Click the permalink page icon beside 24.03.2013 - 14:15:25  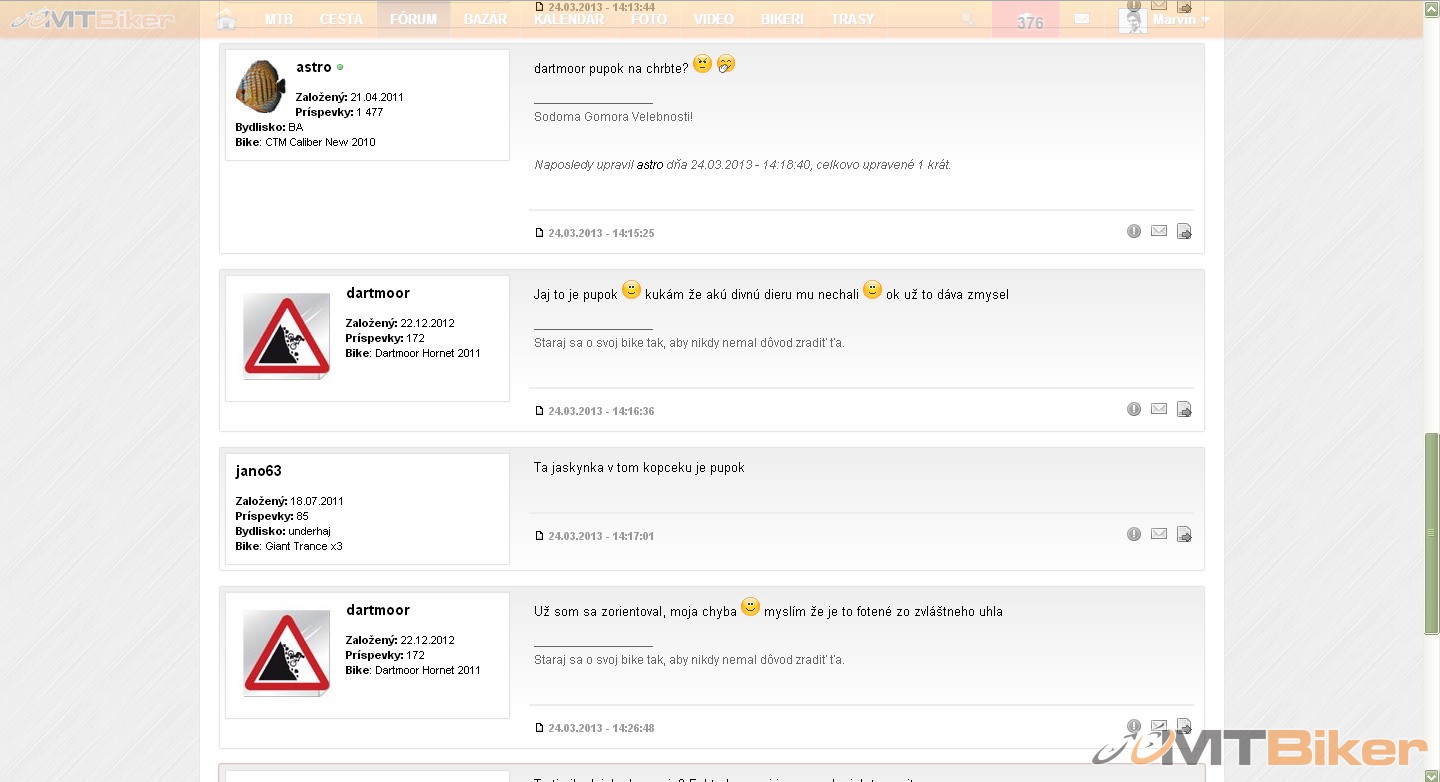540,233
